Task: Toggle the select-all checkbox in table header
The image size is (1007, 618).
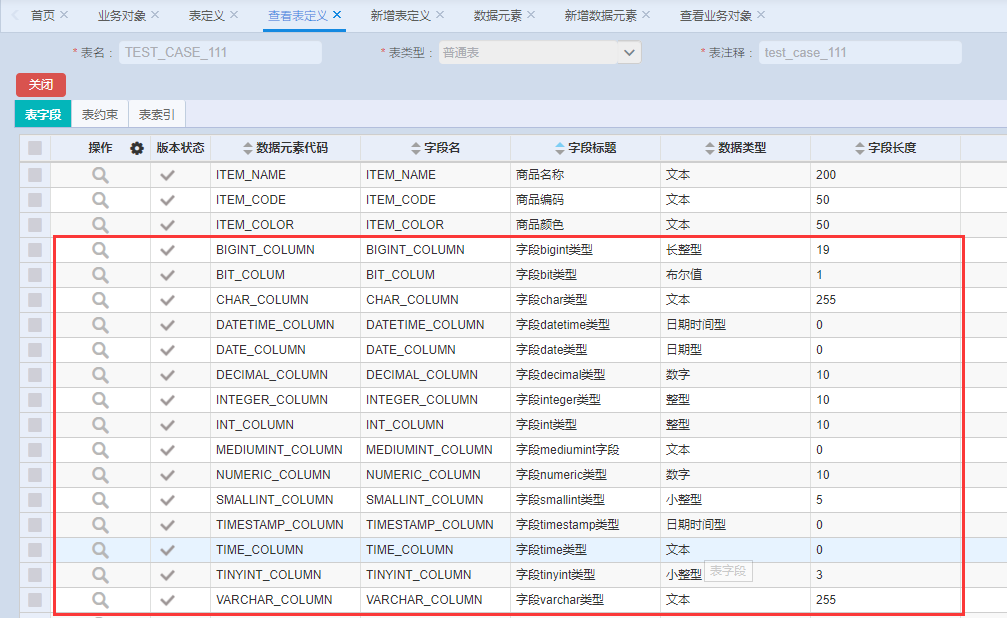Action: coord(35,148)
